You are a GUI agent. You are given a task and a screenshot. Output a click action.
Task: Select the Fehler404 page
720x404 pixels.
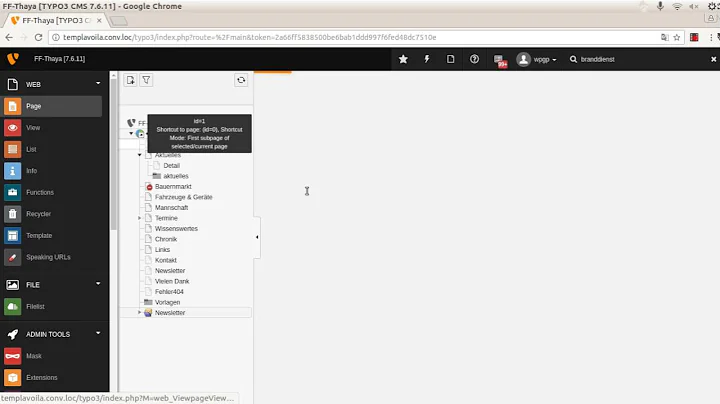coord(169,292)
